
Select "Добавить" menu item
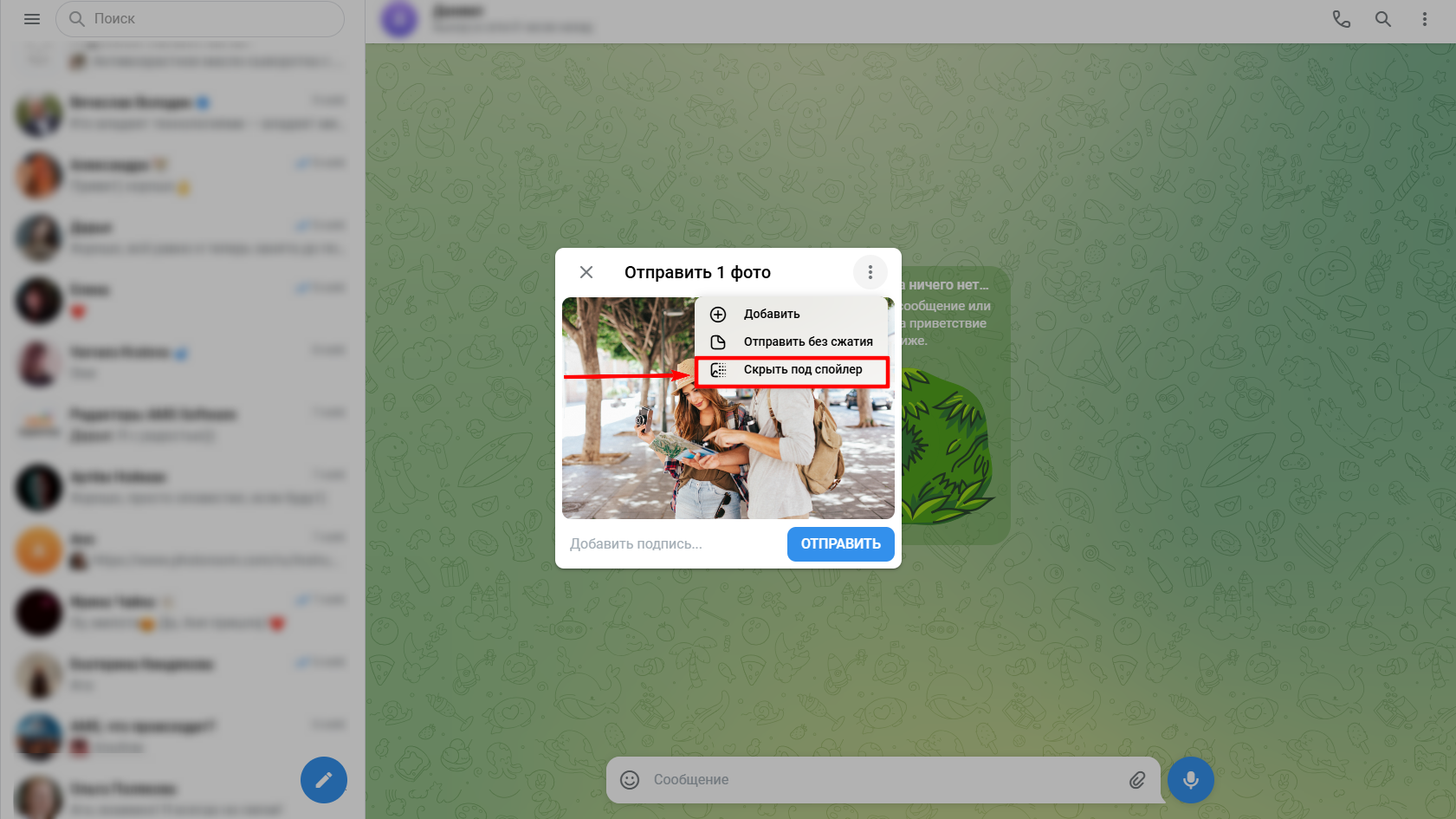(x=772, y=315)
